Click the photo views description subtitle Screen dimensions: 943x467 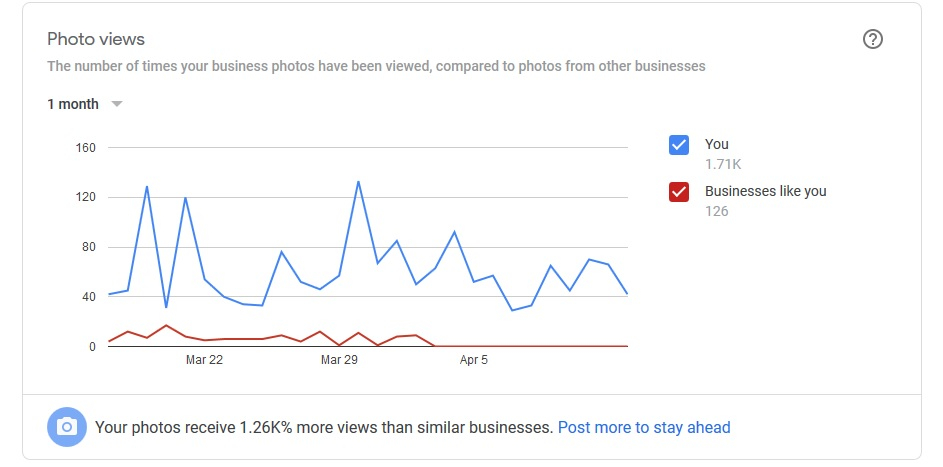pos(376,66)
